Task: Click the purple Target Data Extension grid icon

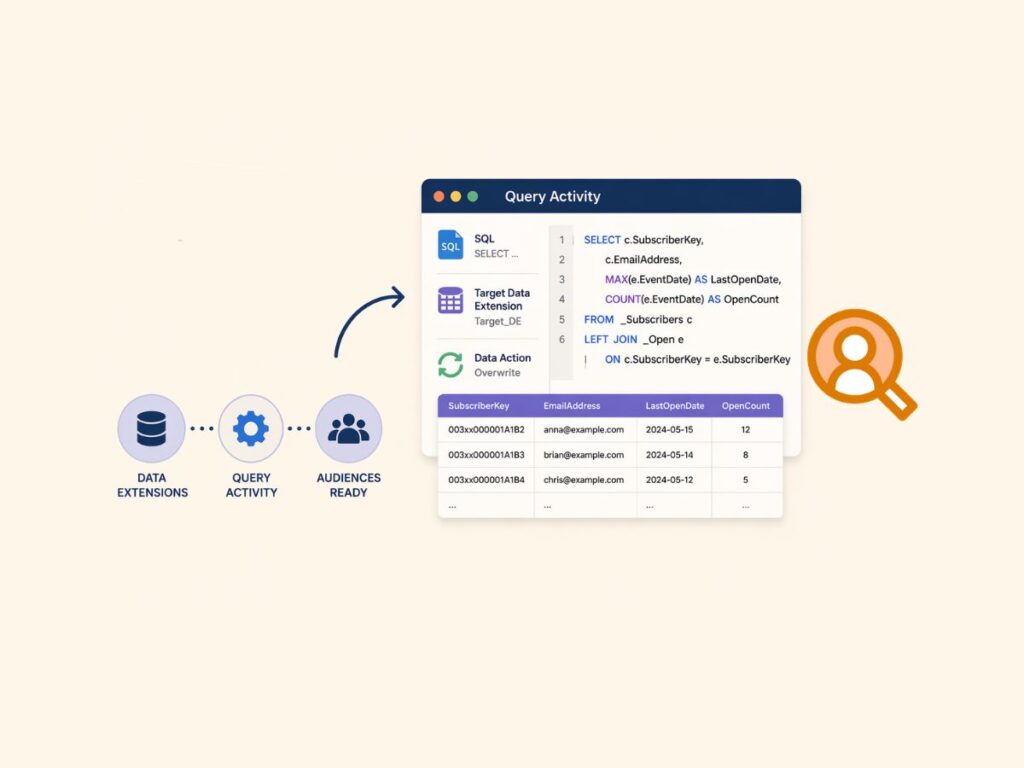Action: (x=449, y=299)
